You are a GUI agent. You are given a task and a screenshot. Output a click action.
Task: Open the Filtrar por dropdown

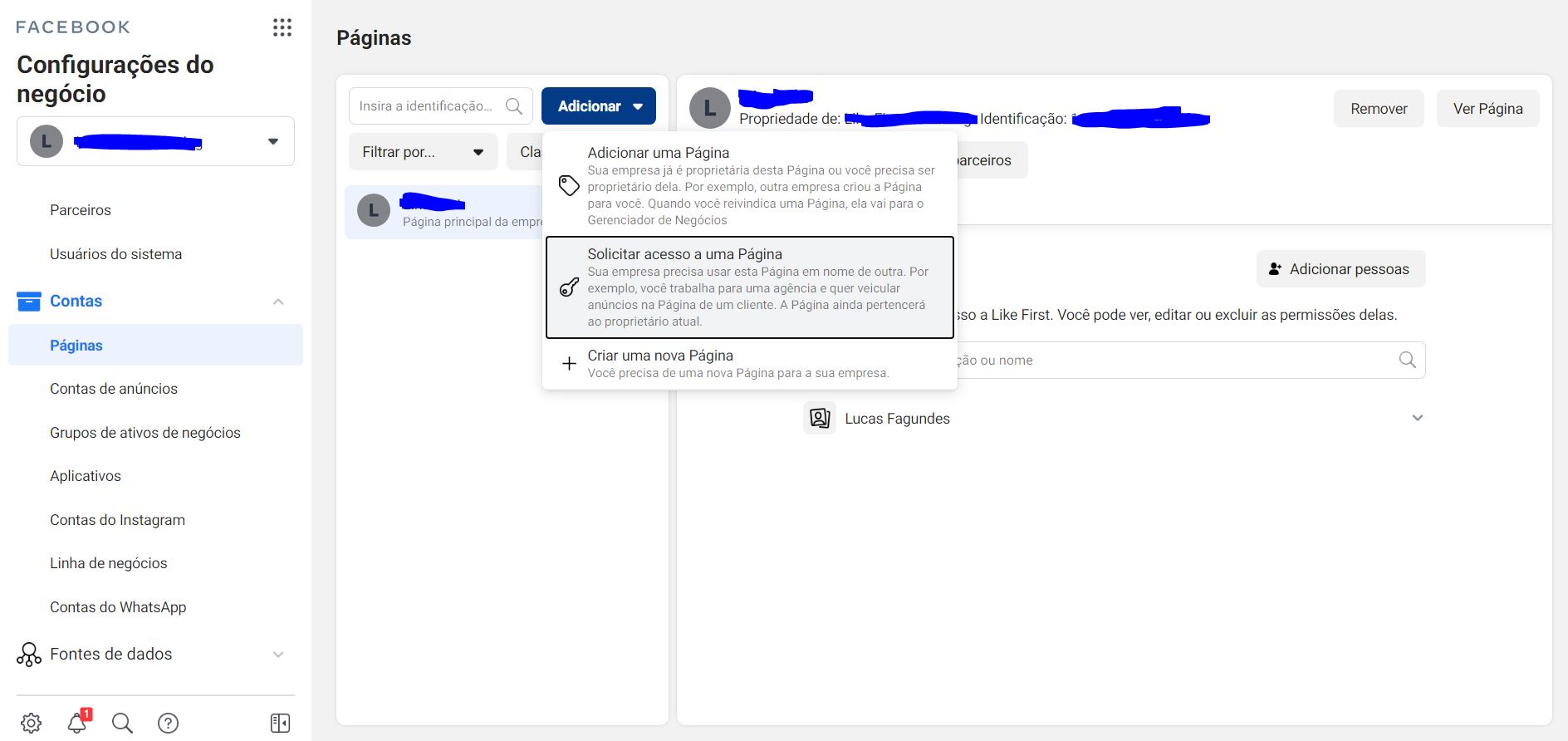click(424, 152)
